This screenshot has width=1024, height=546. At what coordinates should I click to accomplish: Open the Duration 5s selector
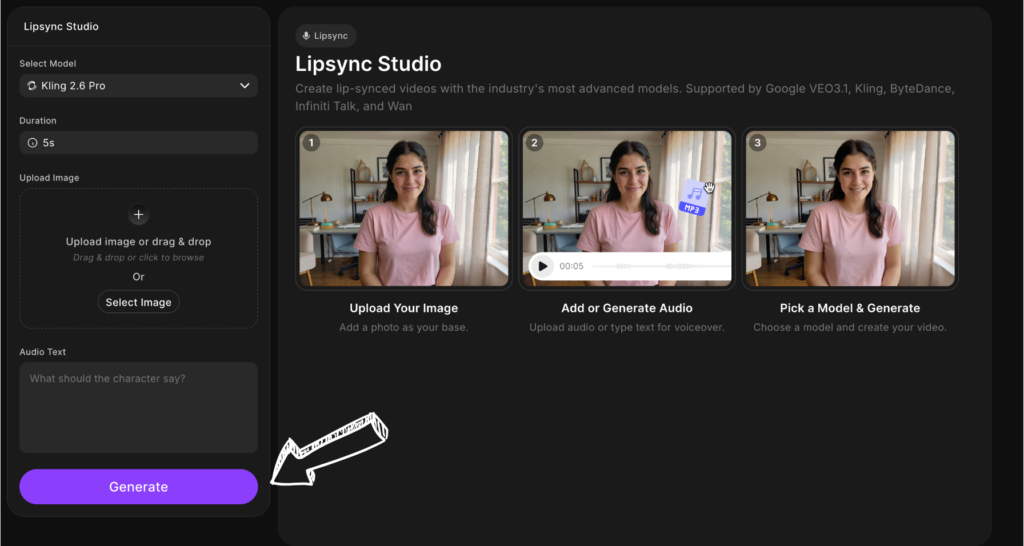(x=138, y=143)
